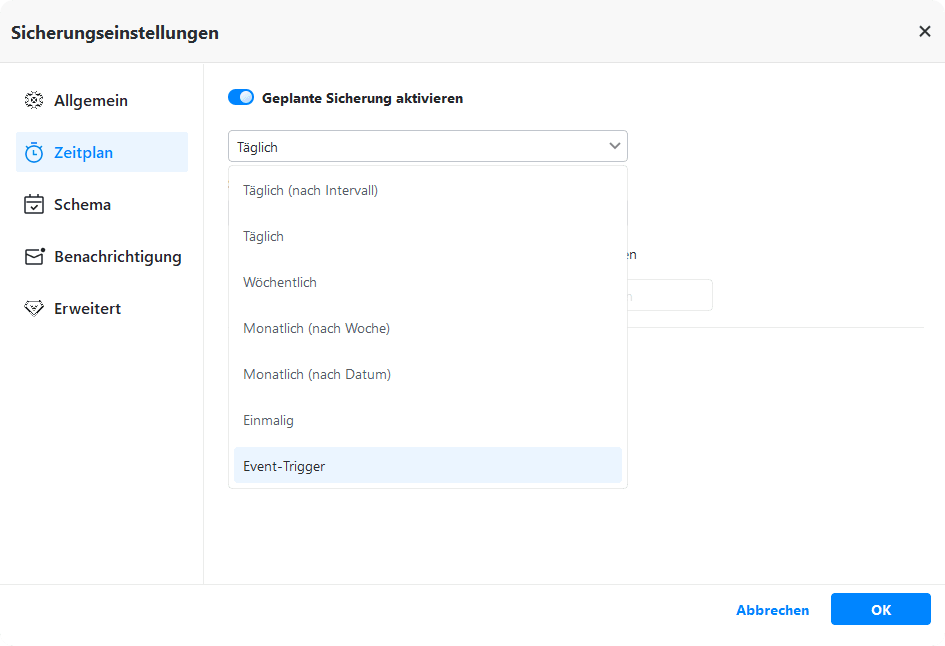Select Monatlich (nach Datum) option

[316, 374]
